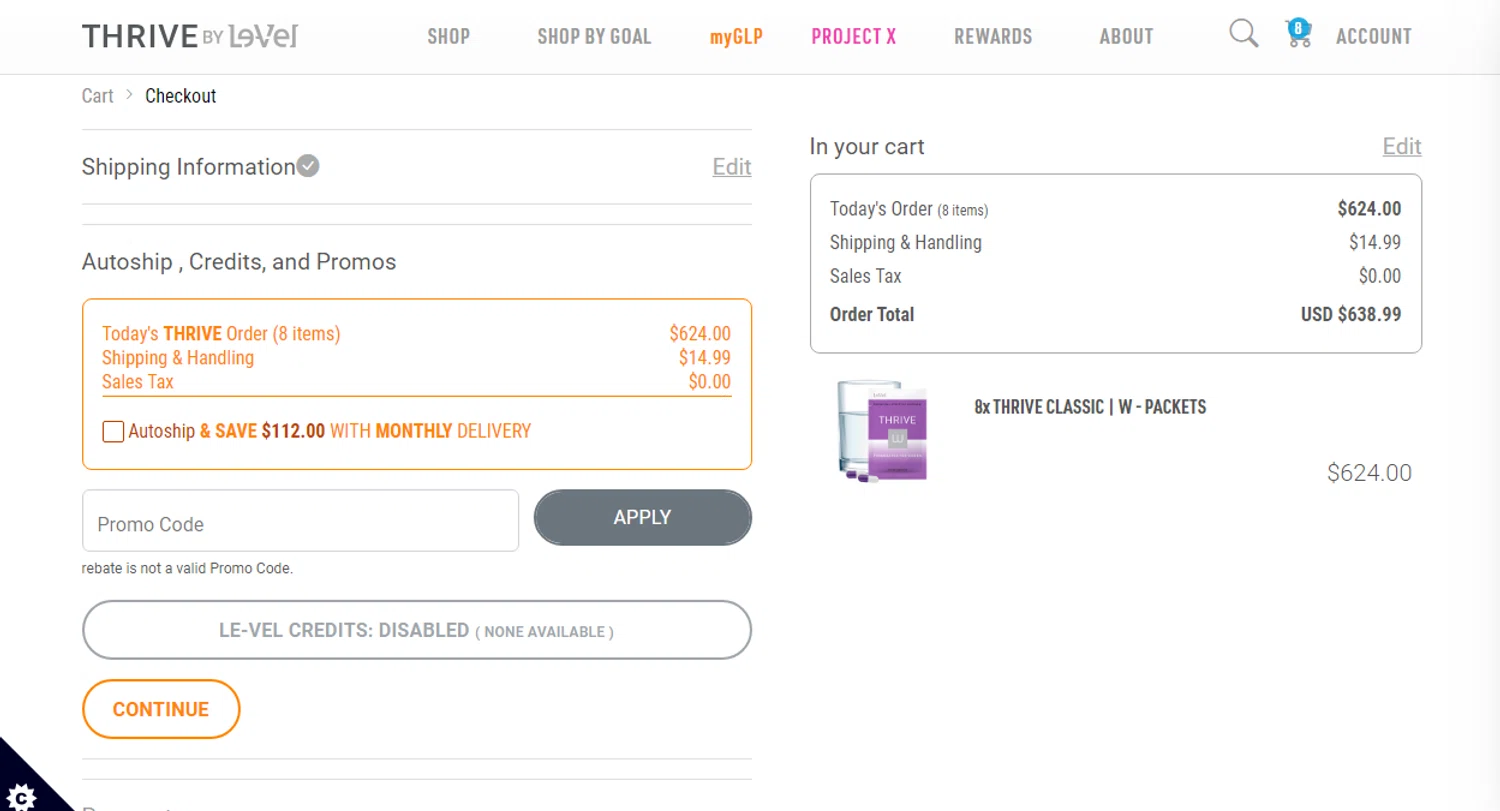Open the shopping cart icon
The image size is (1500, 811).
coord(1298,35)
